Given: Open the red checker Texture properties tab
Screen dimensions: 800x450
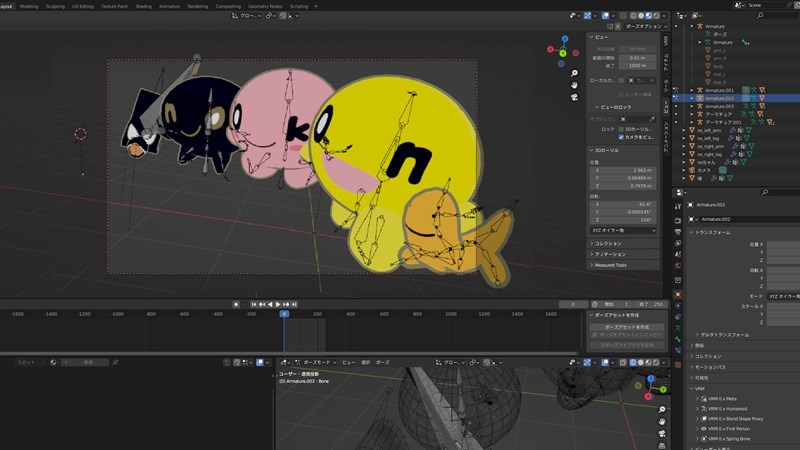Looking at the screenshot, I should pyautogui.click(x=678, y=365).
